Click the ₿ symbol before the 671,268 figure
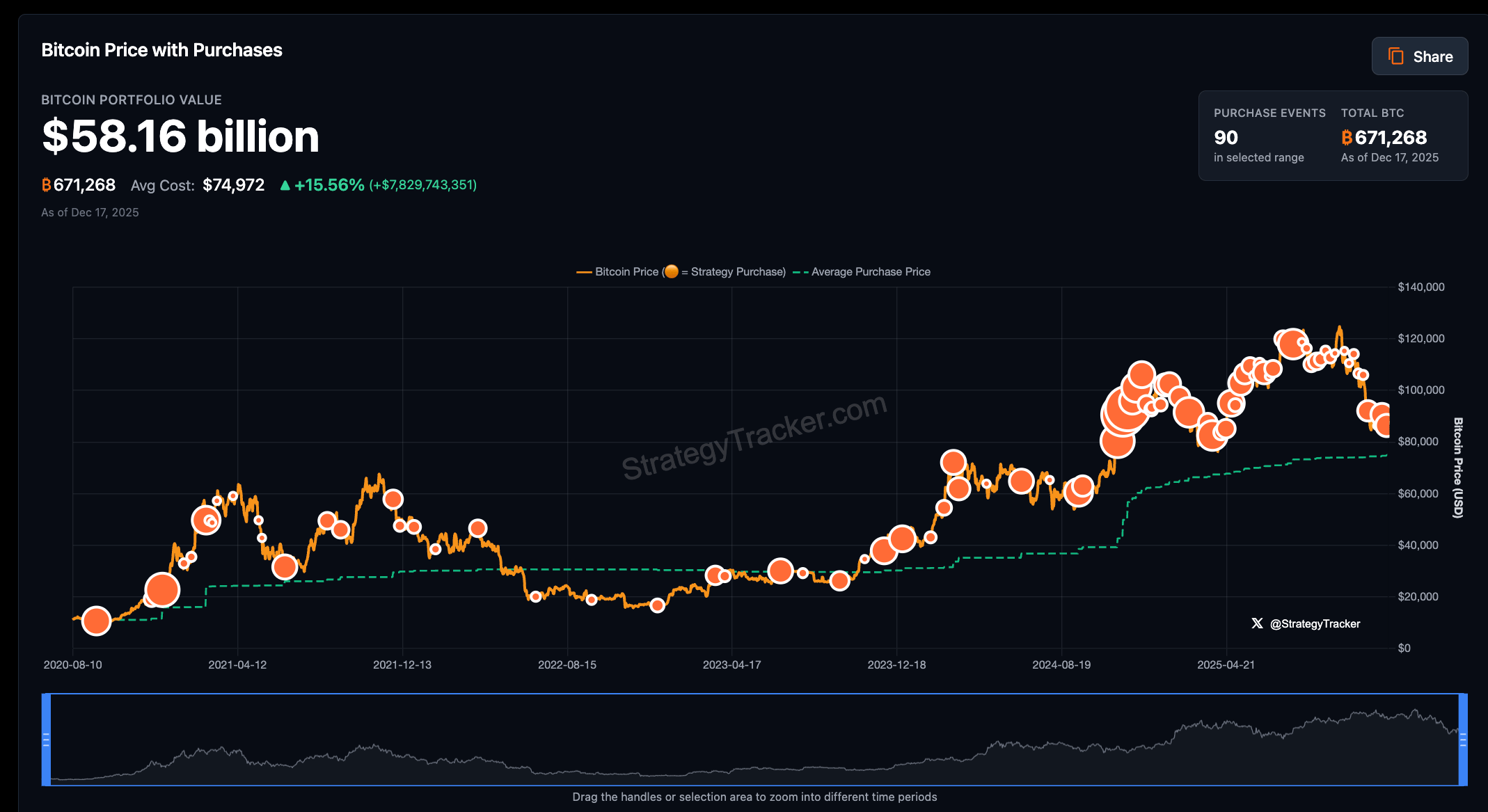This screenshot has width=1488, height=812. pyautogui.click(x=46, y=185)
